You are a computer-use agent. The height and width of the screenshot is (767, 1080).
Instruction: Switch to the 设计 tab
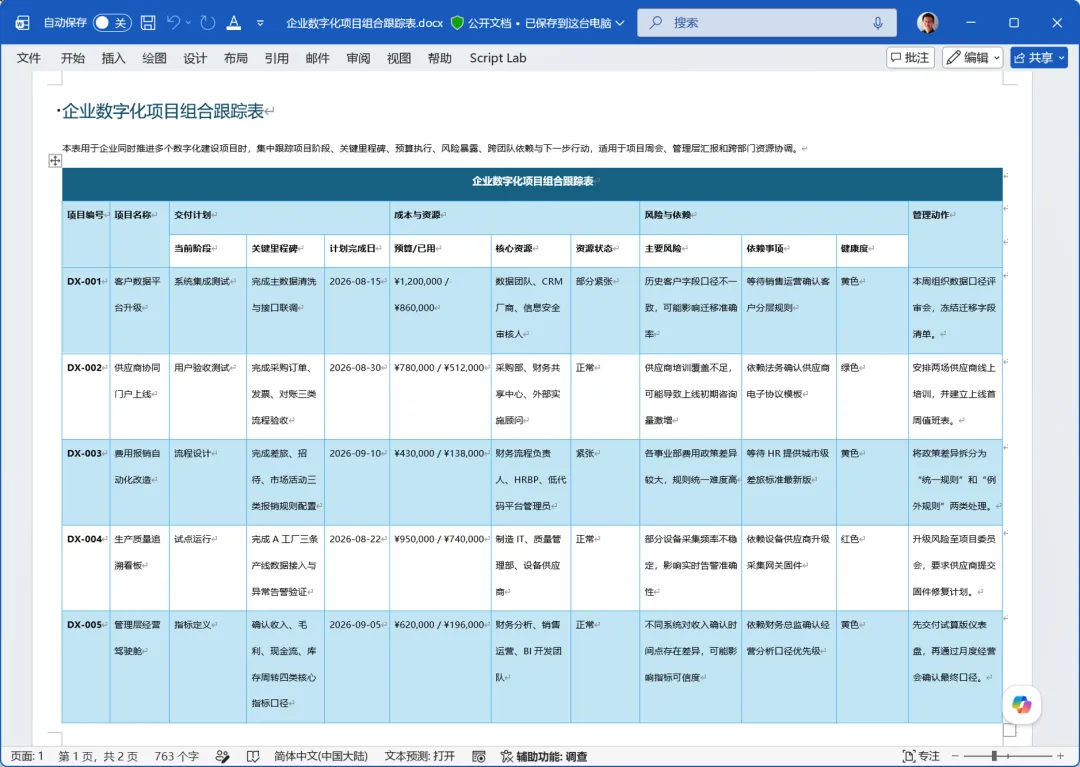195,58
